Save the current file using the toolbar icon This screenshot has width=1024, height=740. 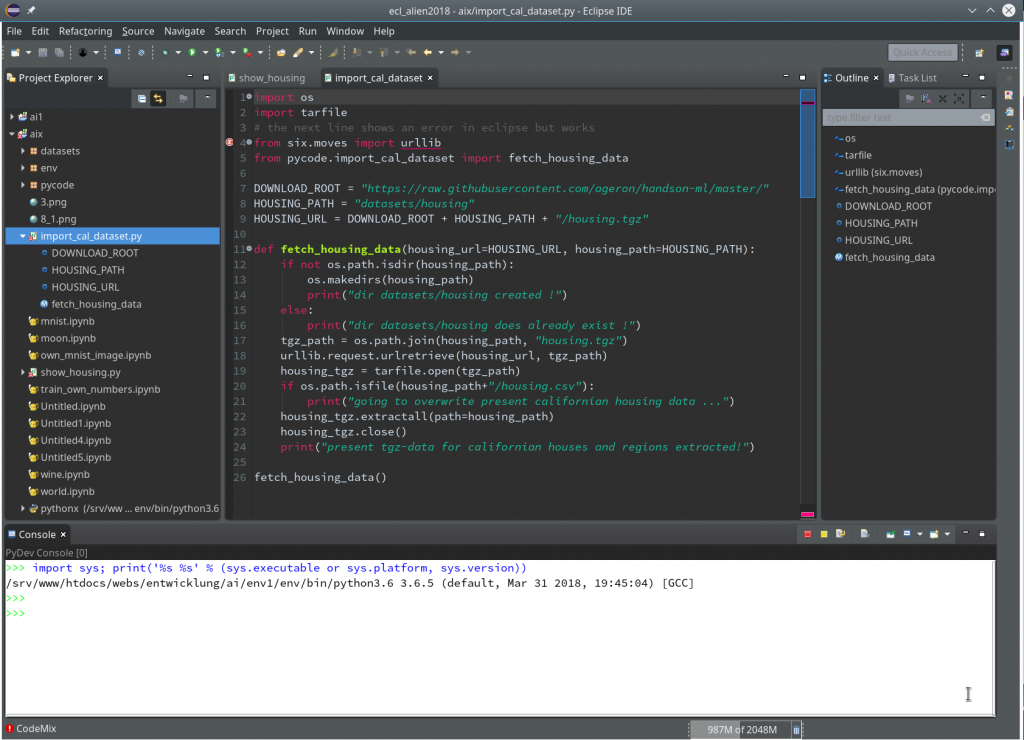pyautogui.click(x=44, y=51)
